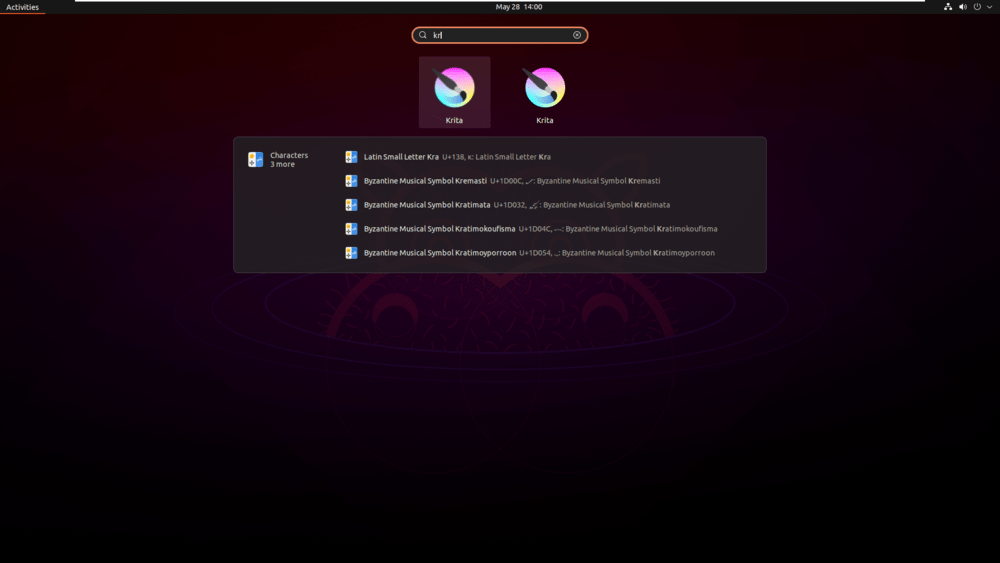Open the Characters app provider icon

[x=255, y=159]
